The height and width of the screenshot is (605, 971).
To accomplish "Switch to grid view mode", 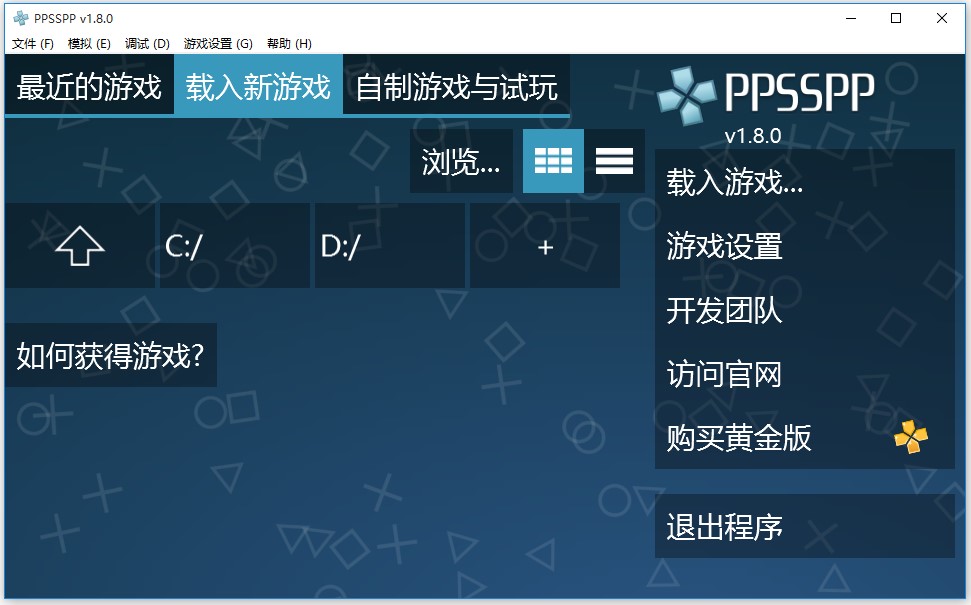I will click(x=553, y=160).
